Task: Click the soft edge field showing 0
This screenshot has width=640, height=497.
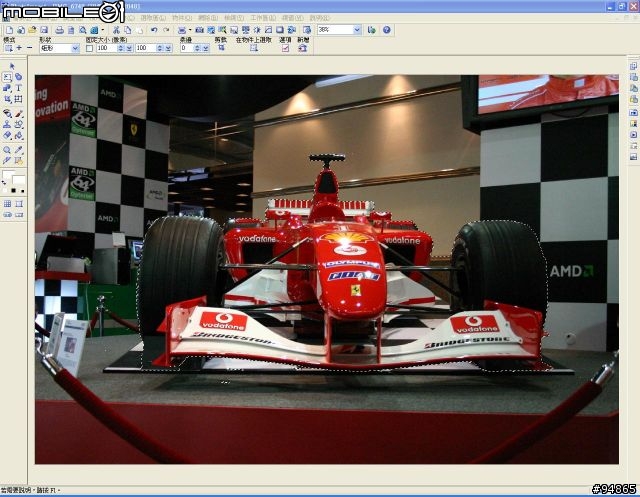Action: [187, 48]
